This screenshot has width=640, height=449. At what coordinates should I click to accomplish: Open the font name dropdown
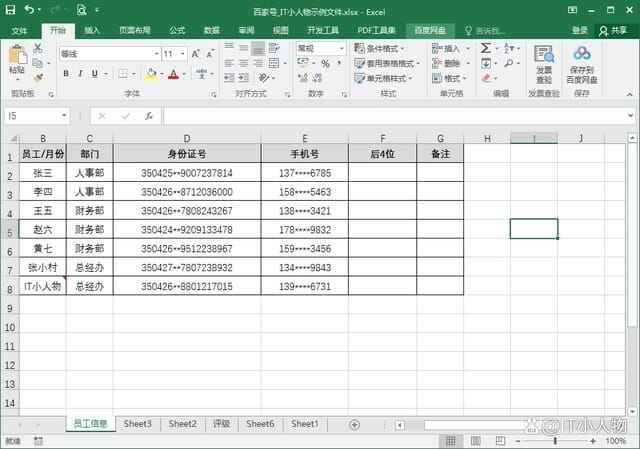tap(156, 53)
